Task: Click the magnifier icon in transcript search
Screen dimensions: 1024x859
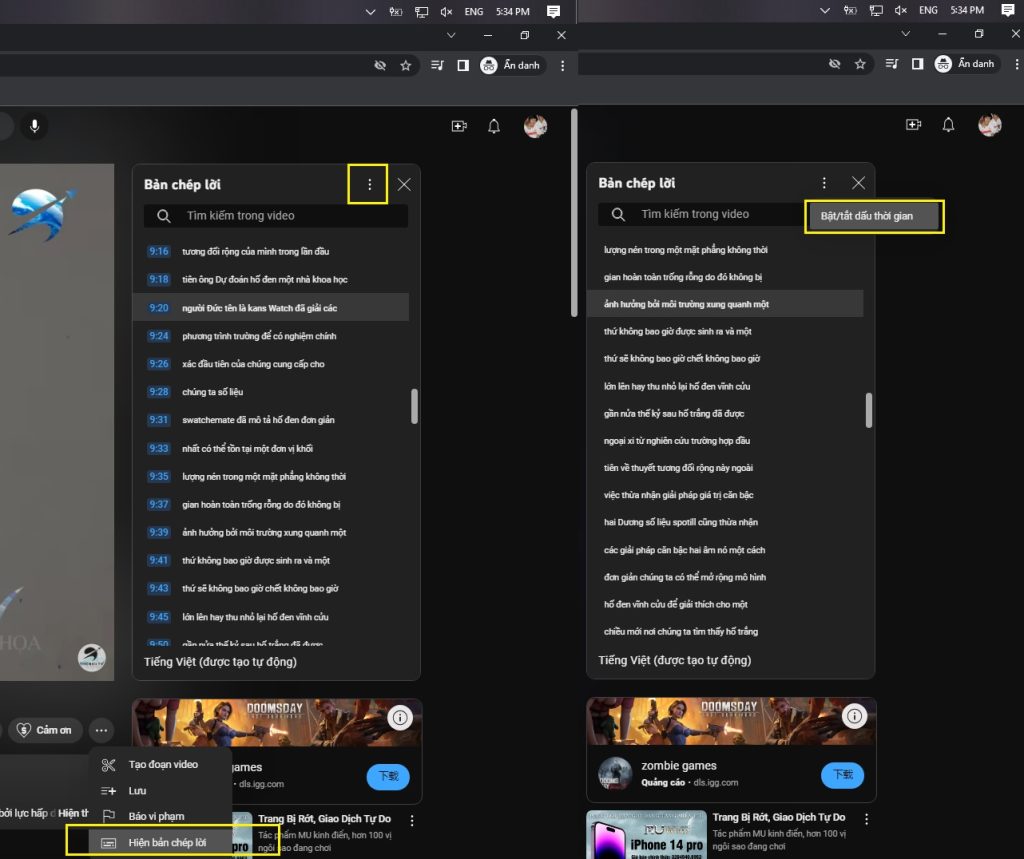Action: point(163,215)
